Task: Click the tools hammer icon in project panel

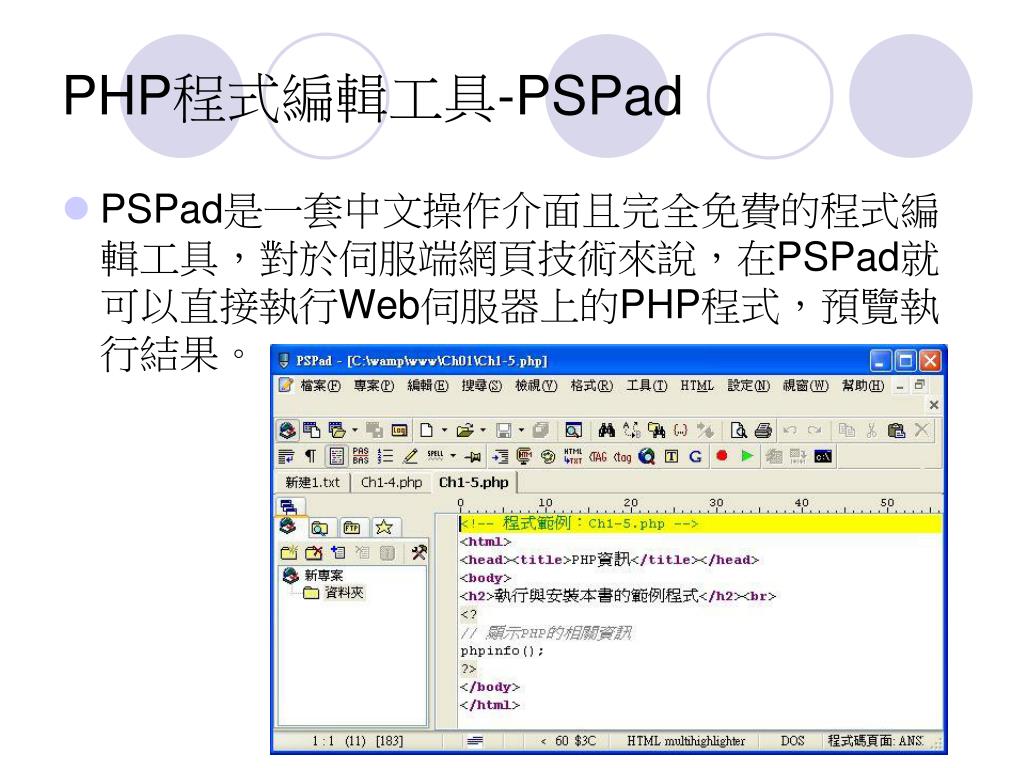Action: [x=419, y=552]
